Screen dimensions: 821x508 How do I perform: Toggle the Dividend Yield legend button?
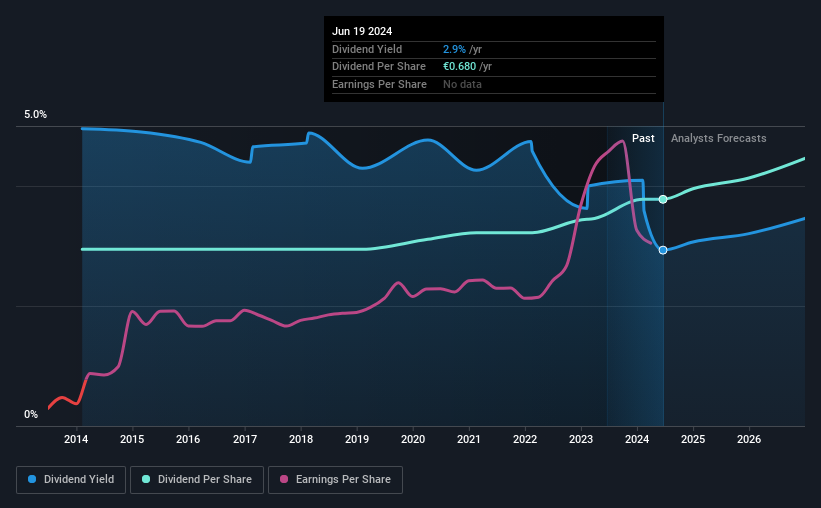[71, 480]
